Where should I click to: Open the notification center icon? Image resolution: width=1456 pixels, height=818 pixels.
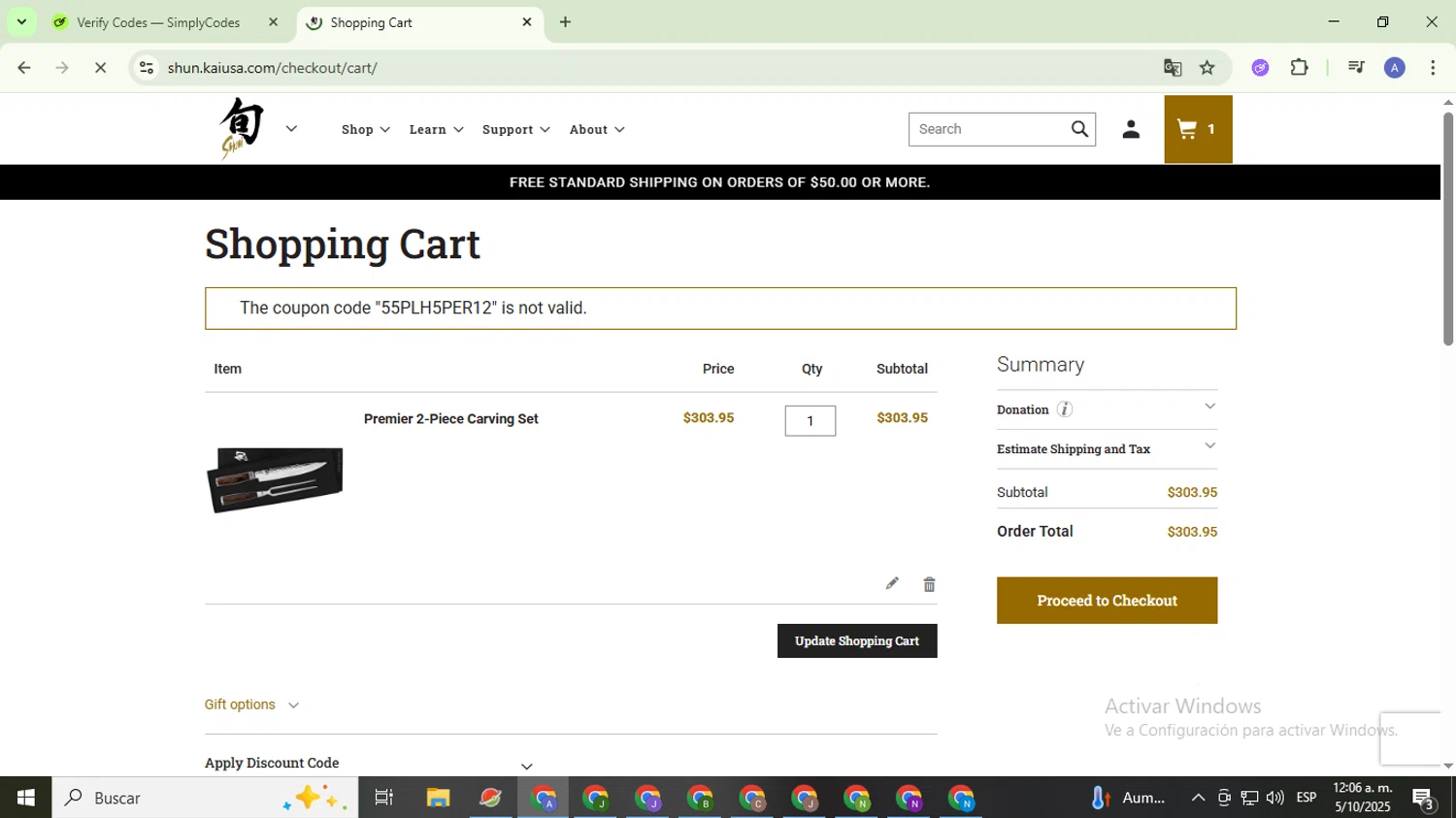1424,799
